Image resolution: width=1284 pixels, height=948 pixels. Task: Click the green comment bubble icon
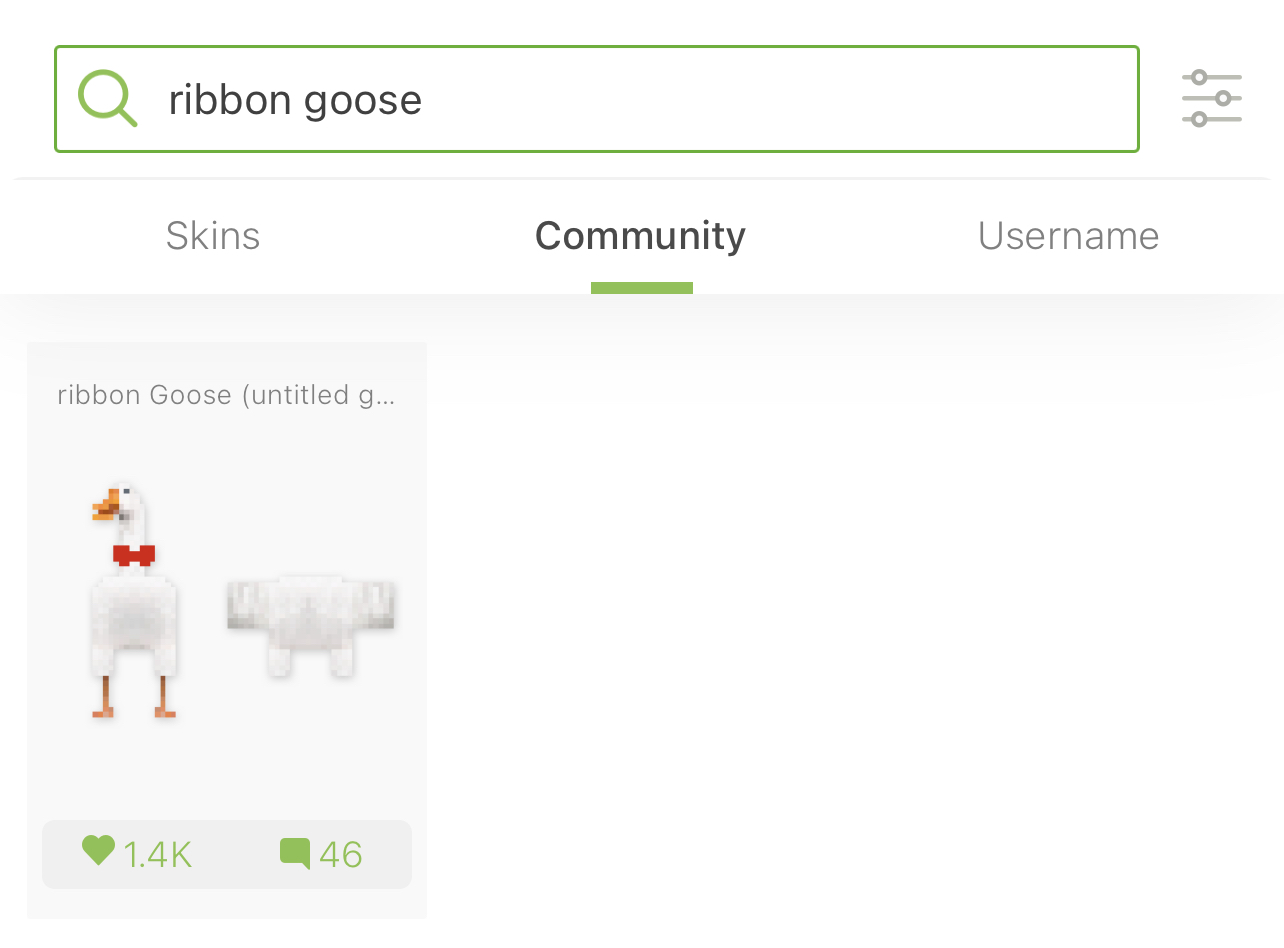click(x=295, y=854)
